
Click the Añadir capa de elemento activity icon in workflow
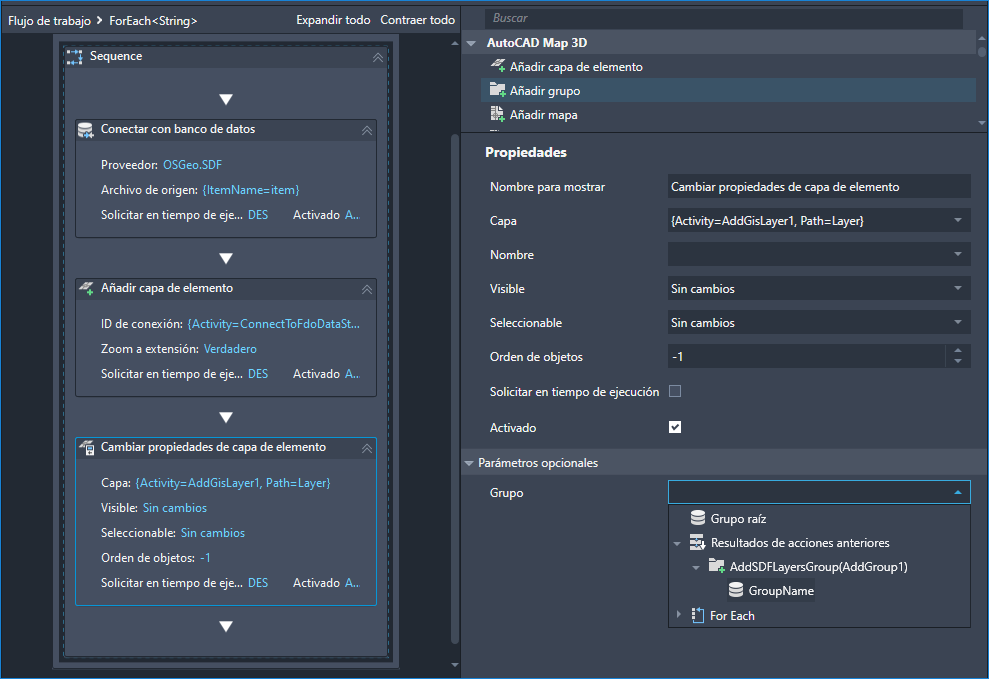point(86,288)
